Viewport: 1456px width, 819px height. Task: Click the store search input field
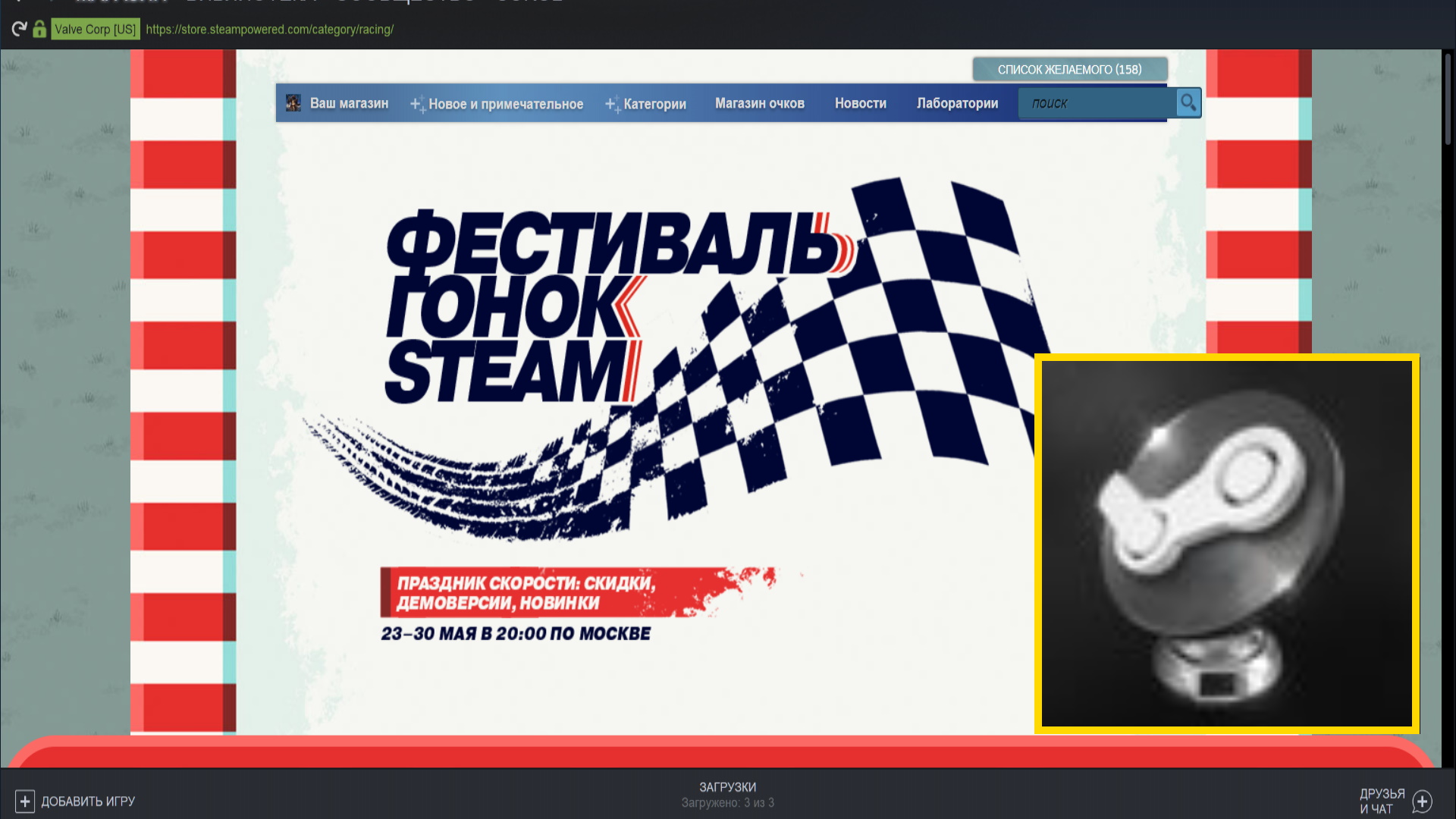[1096, 103]
